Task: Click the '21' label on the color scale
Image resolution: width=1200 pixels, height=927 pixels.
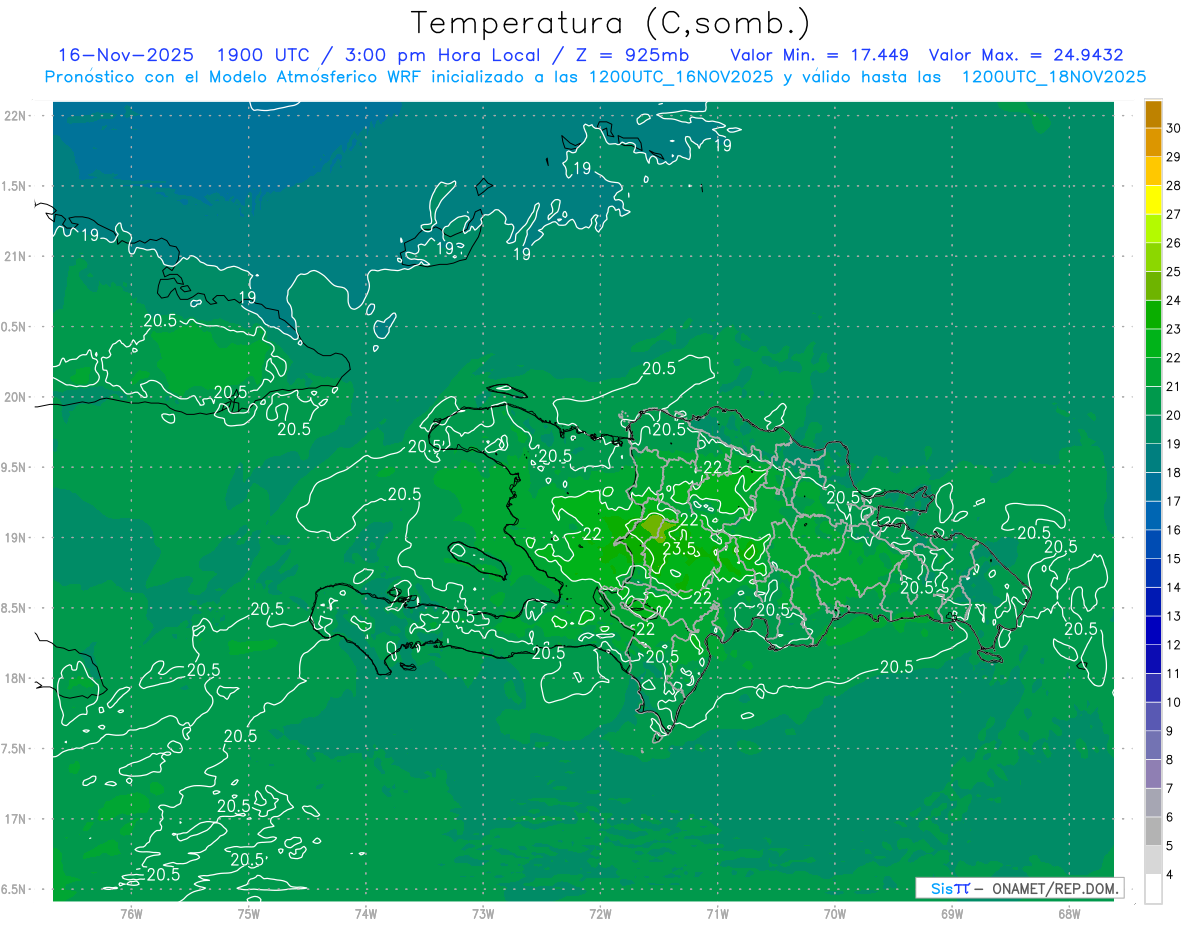Action: point(1173,386)
